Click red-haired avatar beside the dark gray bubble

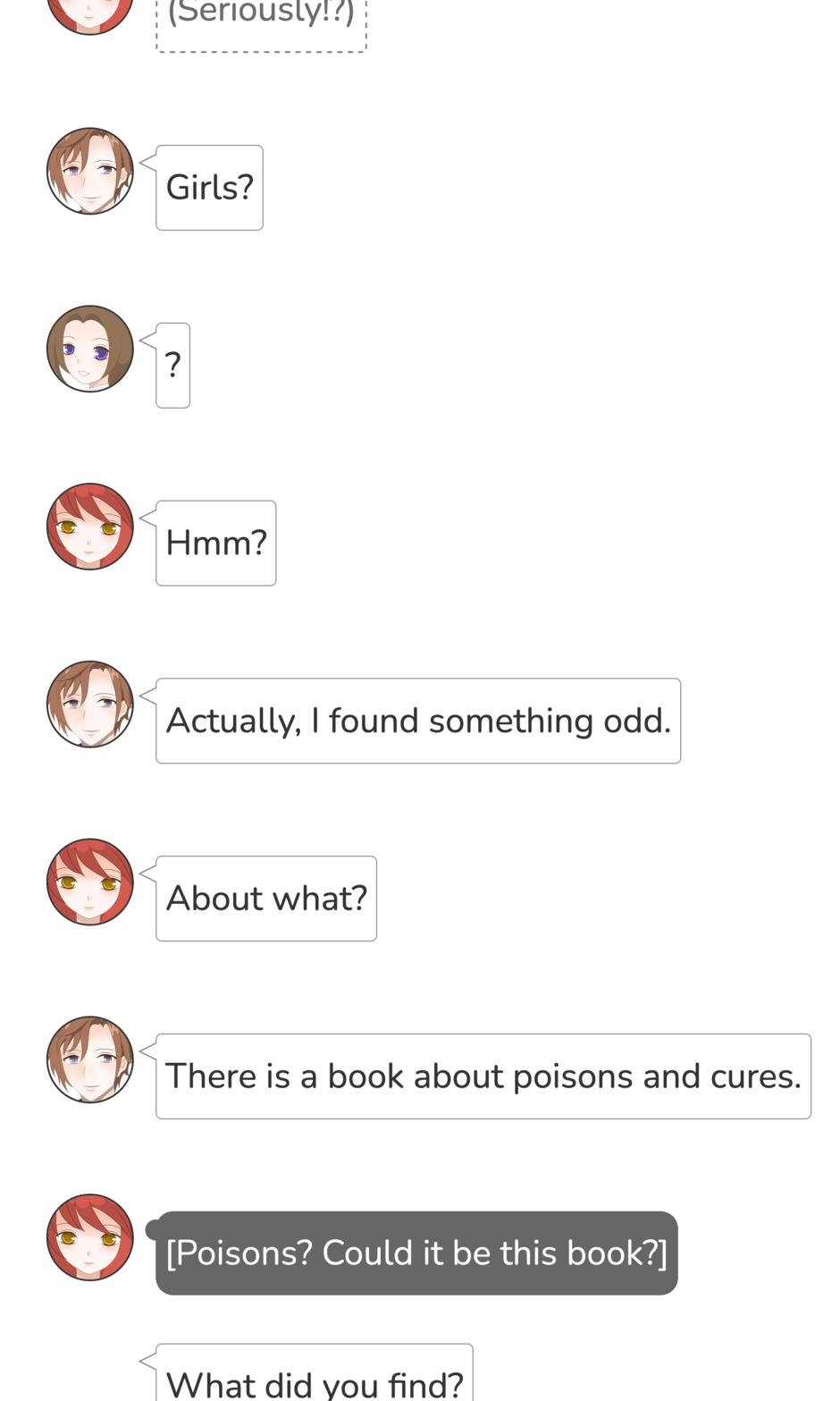pyautogui.click(x=89, y=1237)
